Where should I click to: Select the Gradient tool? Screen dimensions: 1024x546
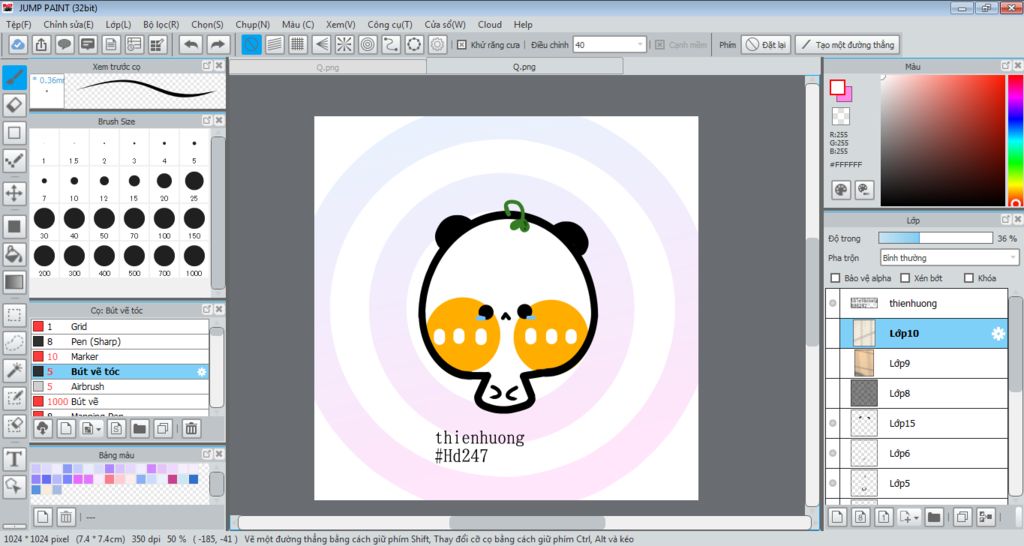(x=14, y=282)
